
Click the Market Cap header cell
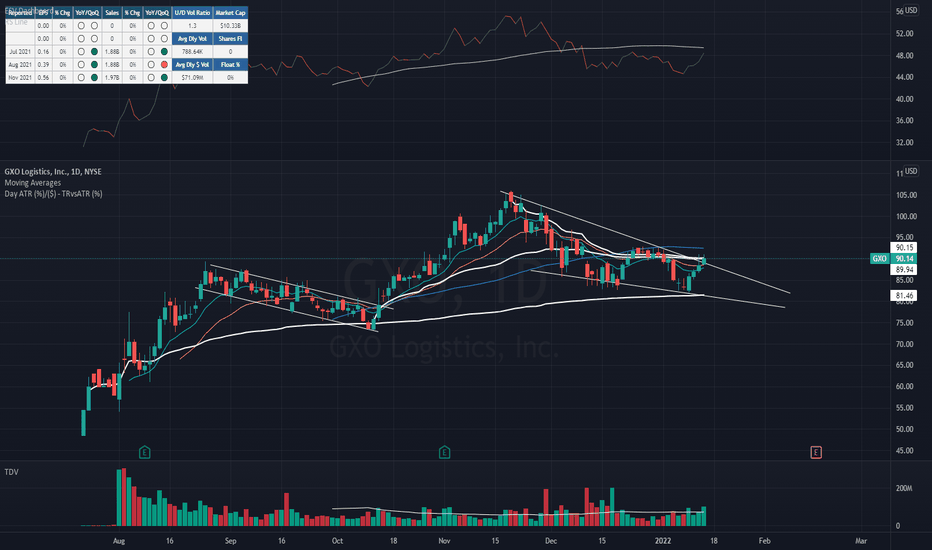coord(231,12)
